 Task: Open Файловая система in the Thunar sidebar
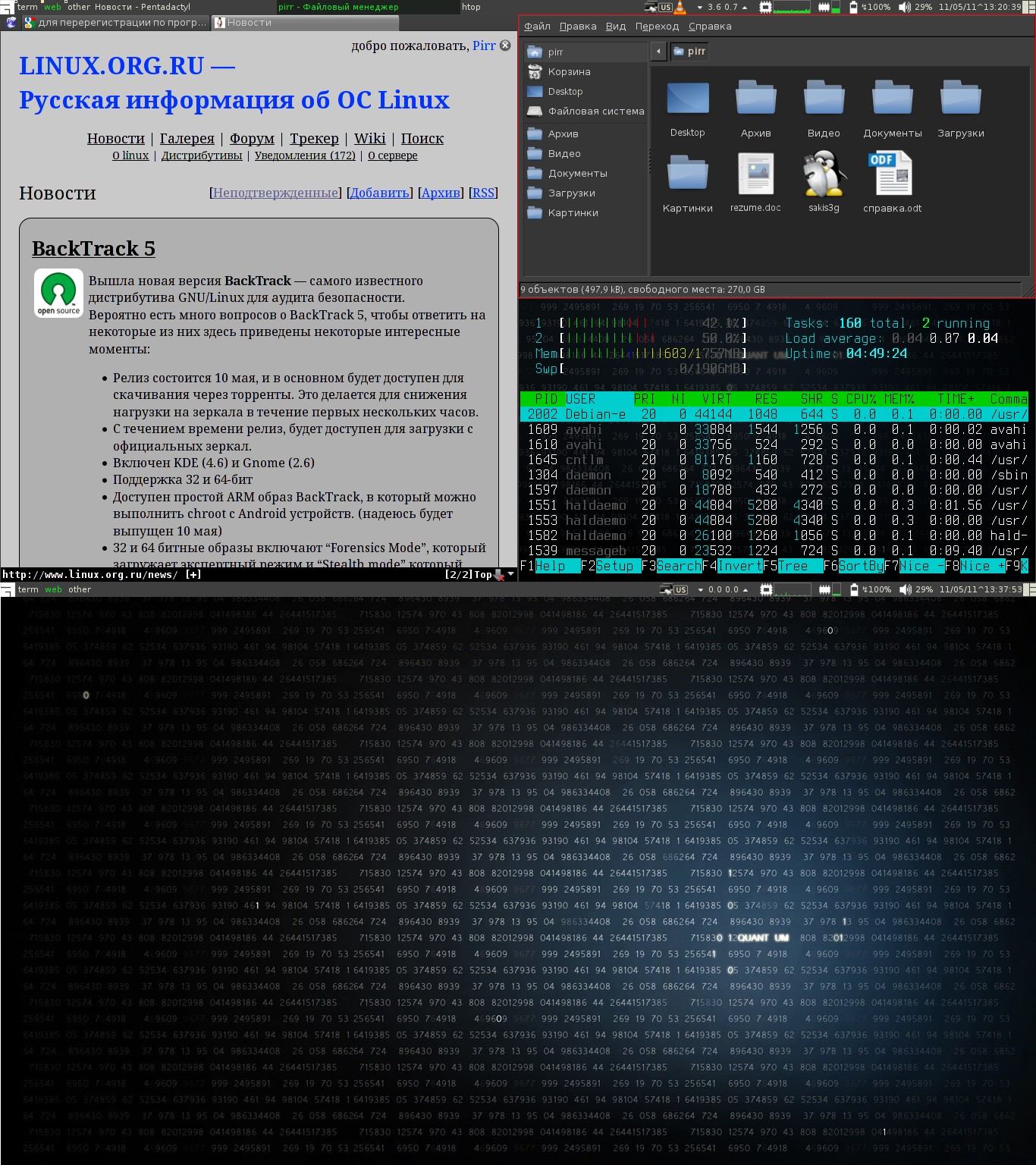coord(585,111)
